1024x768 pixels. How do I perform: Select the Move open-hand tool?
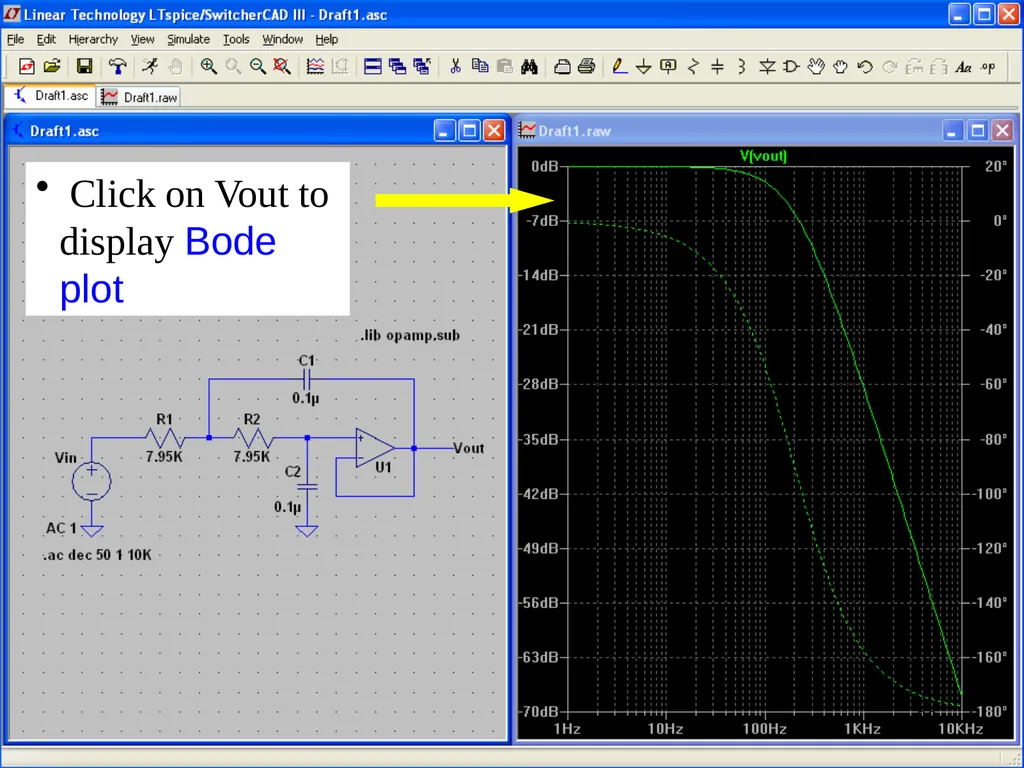pos(816,66)
